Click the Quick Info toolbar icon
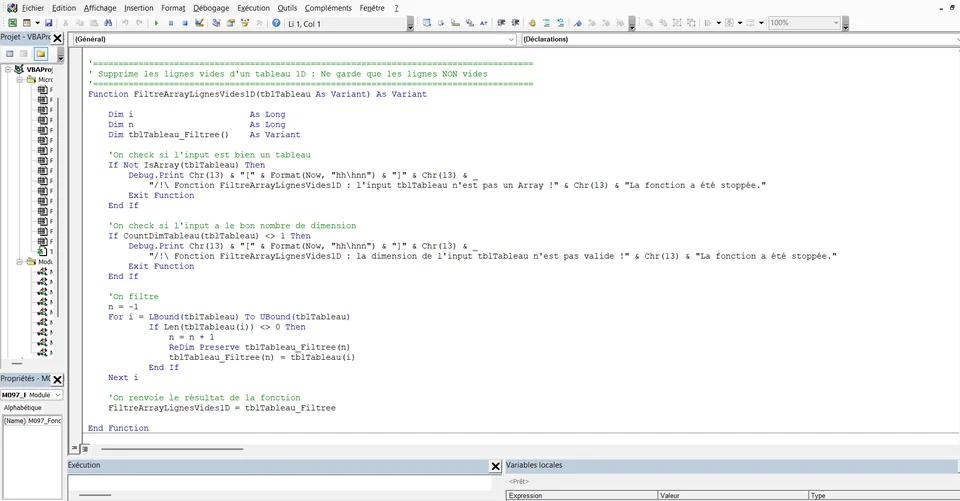Screen dimensions: 960x501 click(456, 23)
